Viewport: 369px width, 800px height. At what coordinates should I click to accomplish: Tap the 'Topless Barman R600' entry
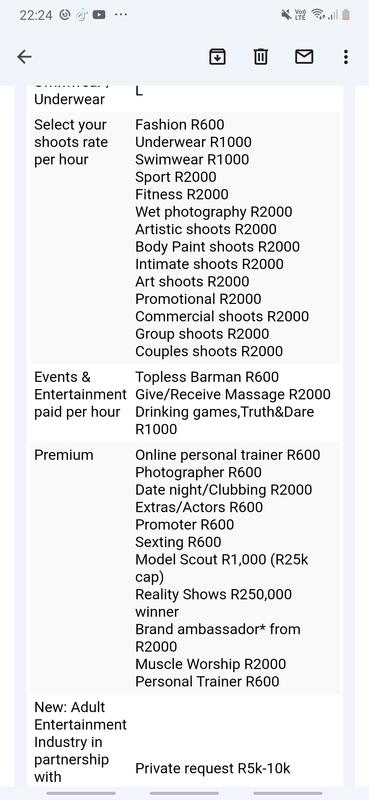tap(207, 377)
